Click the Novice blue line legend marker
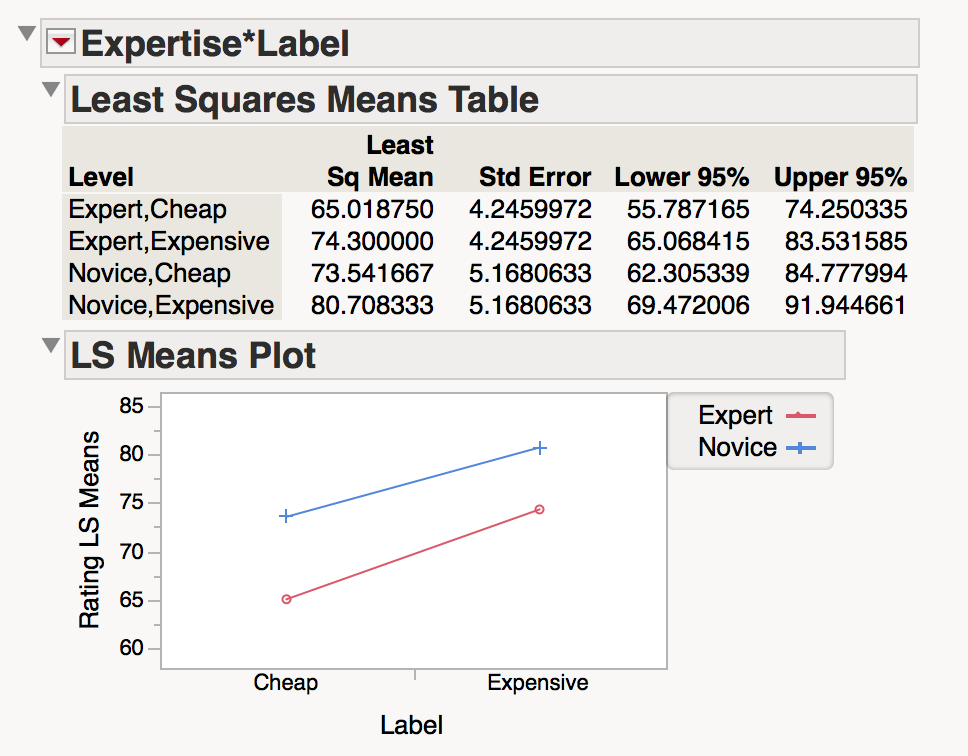Screen dimensions: 968x756 (x=802, y=448)
